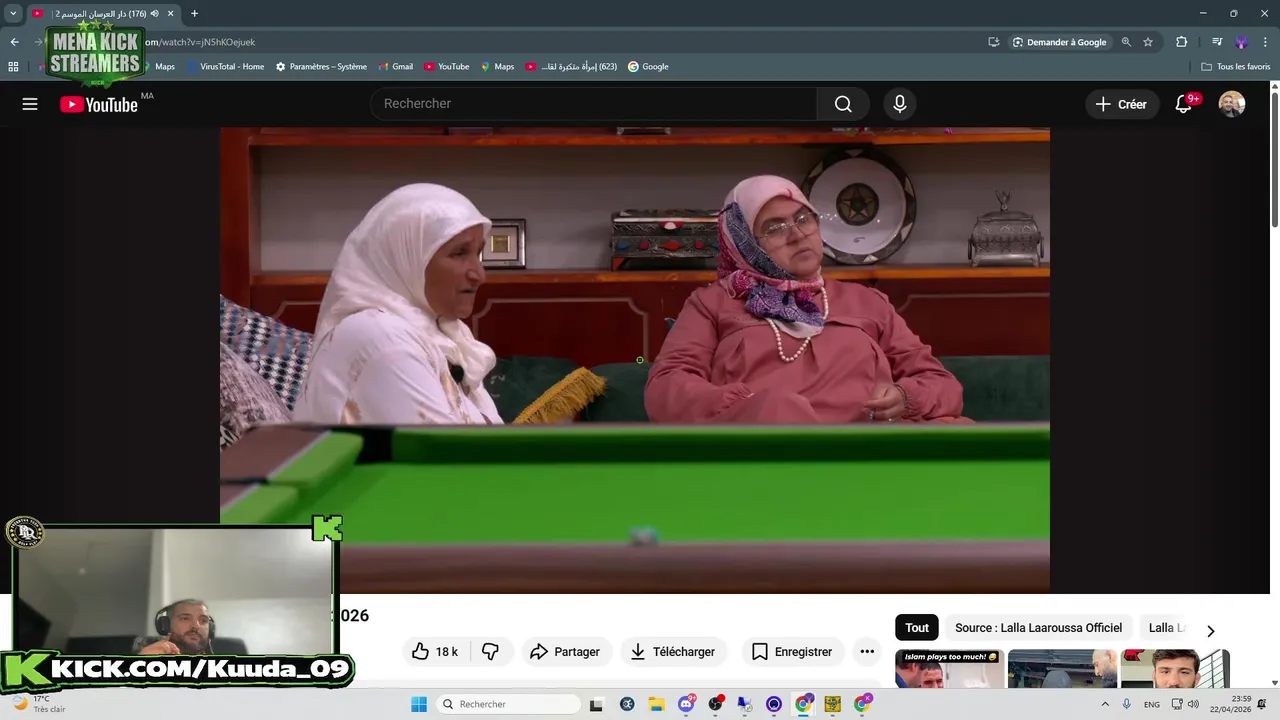
Task: Open the Créer menu
Action: click(1122, 104)
